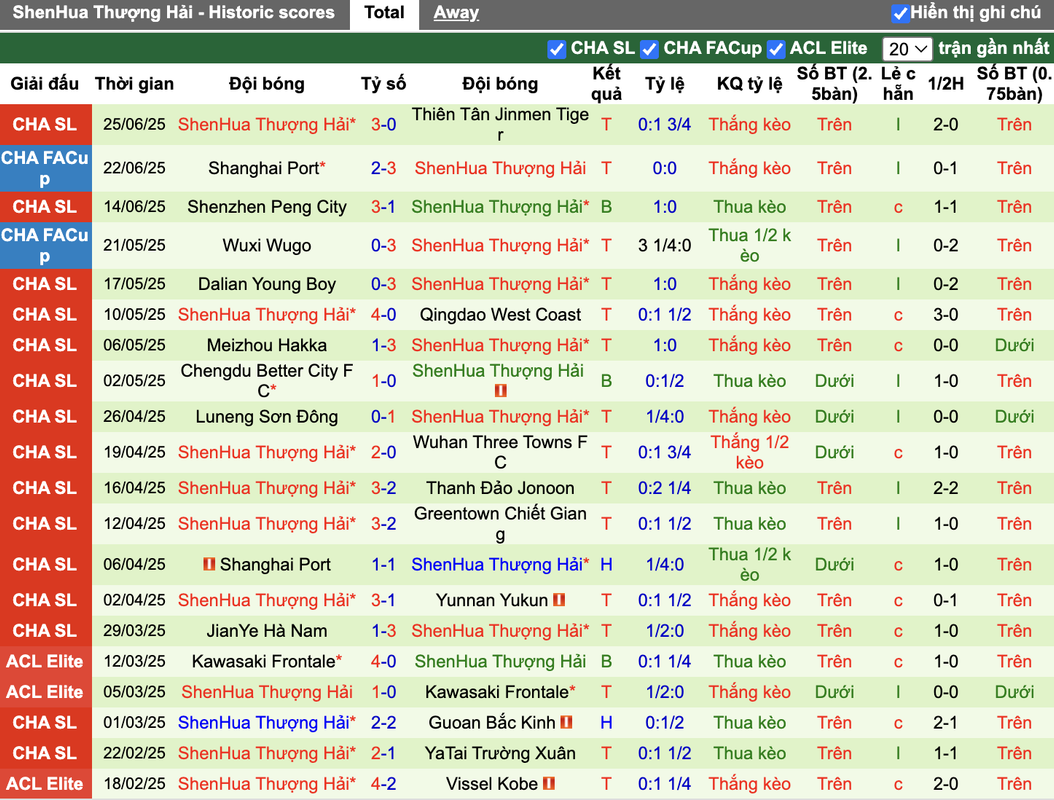Click the 2-2 half-time score on 16/04/25
Image resolution: width=1054 pixels, height=800 pixels.
945,488
